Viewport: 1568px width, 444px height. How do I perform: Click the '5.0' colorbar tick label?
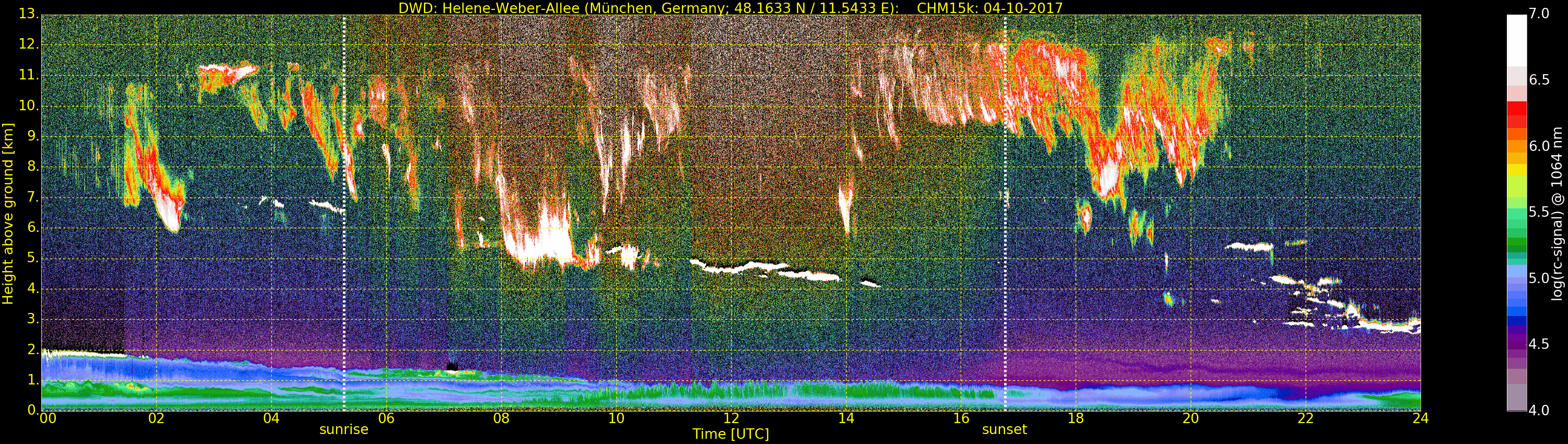(x=1539, y=278)
